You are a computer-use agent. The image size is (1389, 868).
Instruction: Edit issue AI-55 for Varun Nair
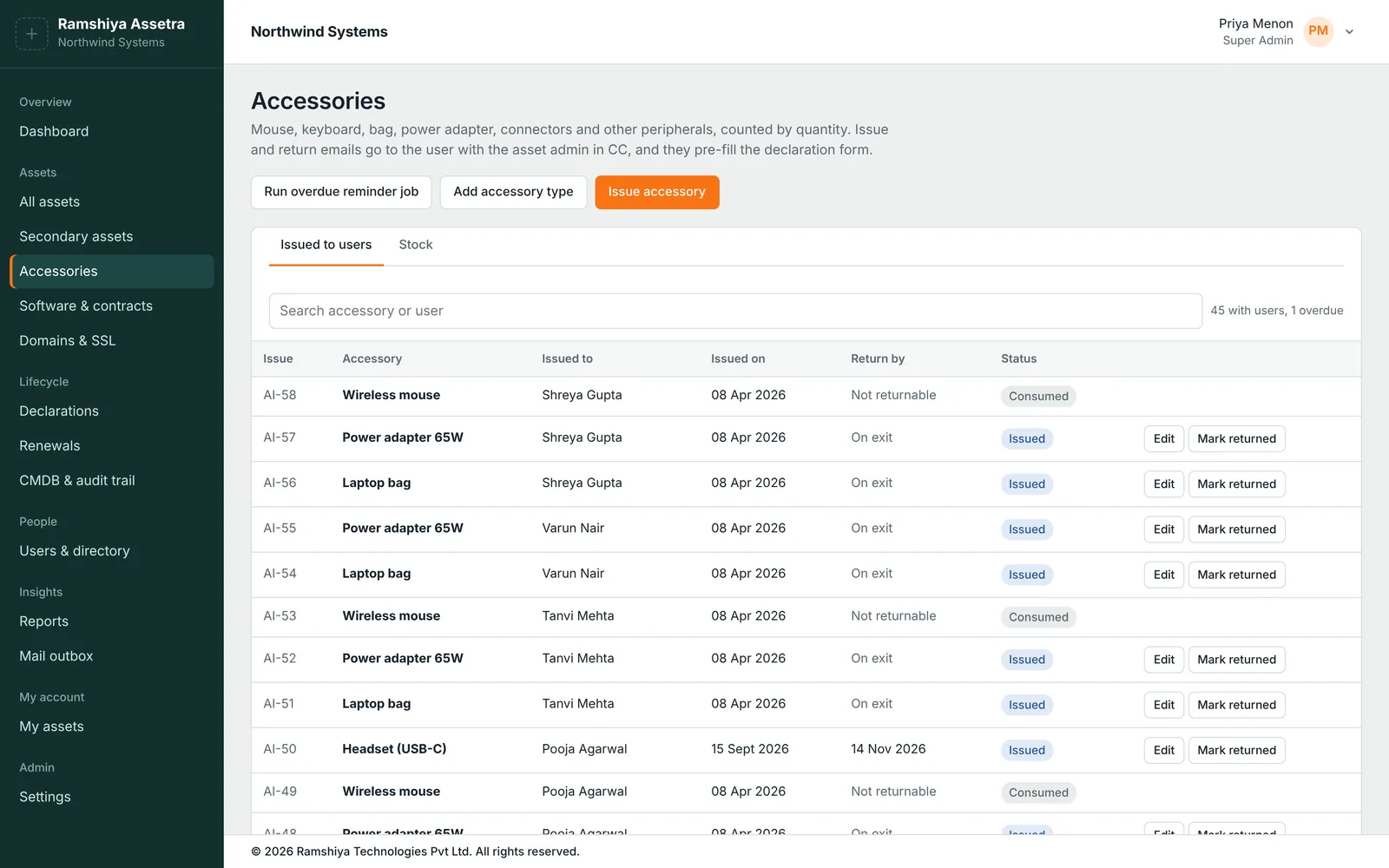tap(1164, 529)
